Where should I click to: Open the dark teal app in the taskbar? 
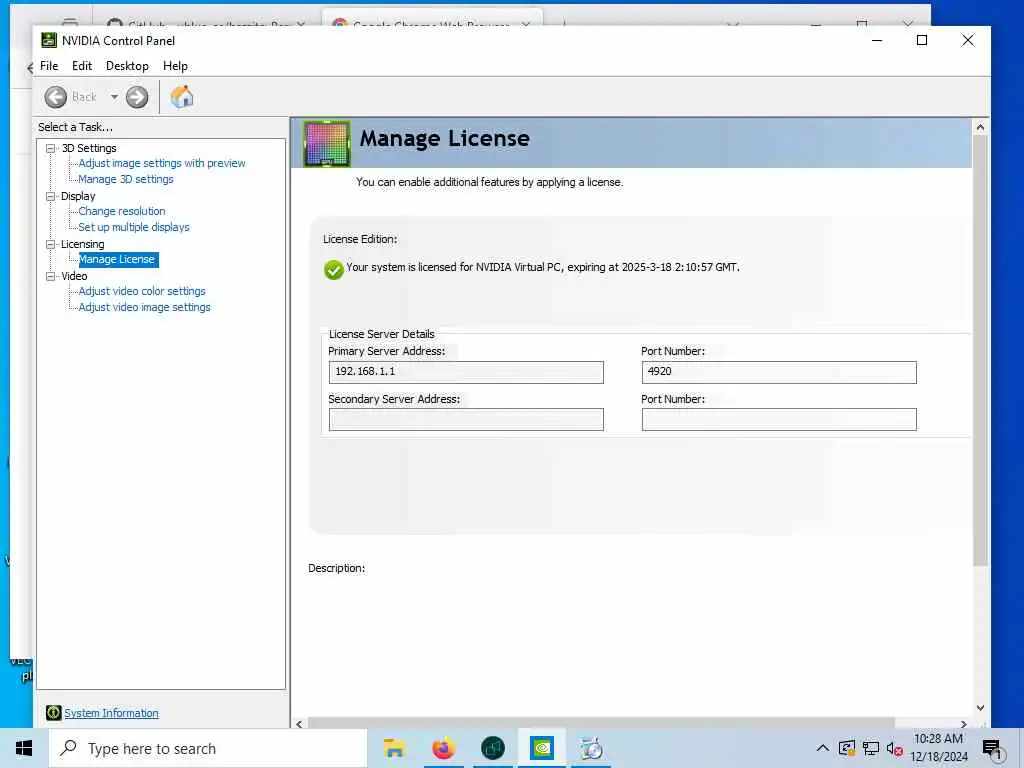493,748
